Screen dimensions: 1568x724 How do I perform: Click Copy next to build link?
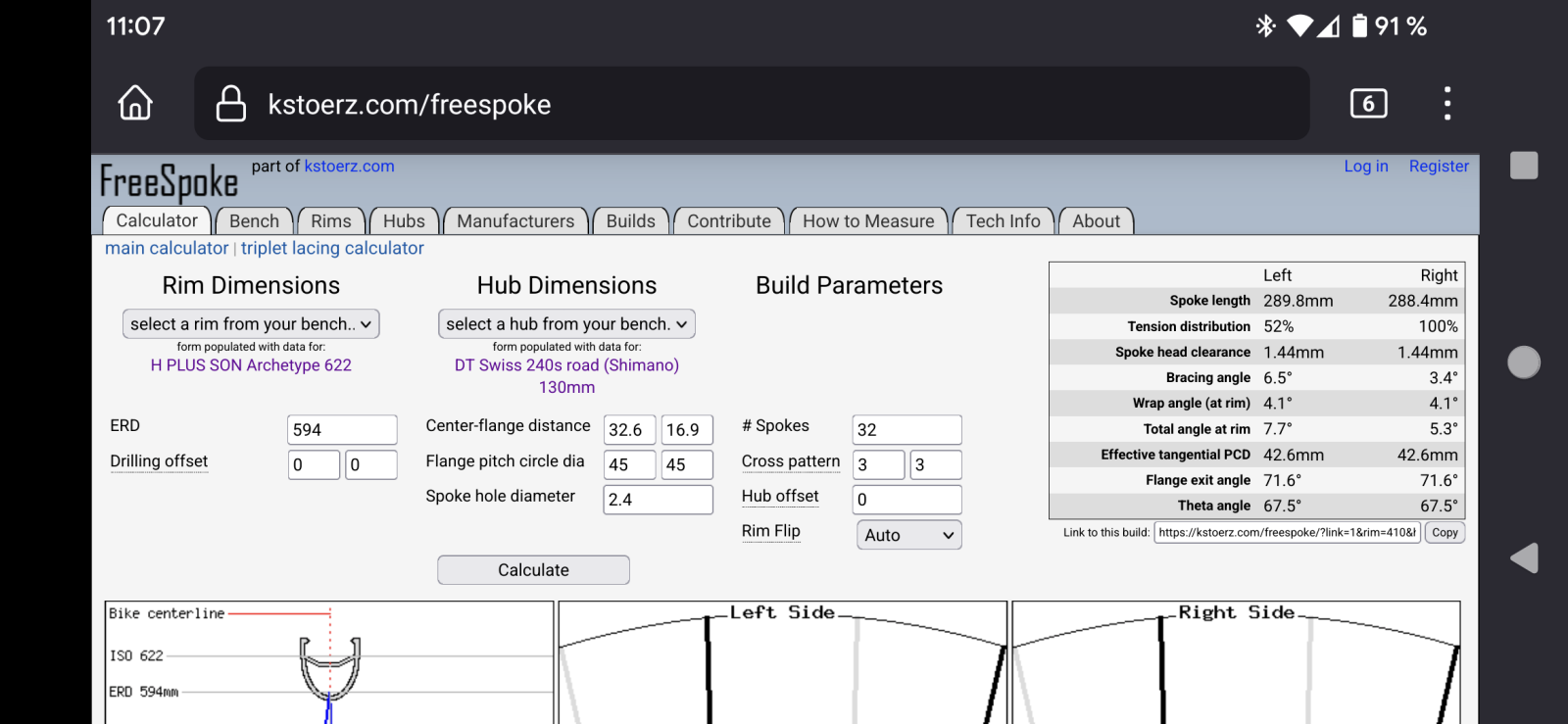click(1445, 533)
